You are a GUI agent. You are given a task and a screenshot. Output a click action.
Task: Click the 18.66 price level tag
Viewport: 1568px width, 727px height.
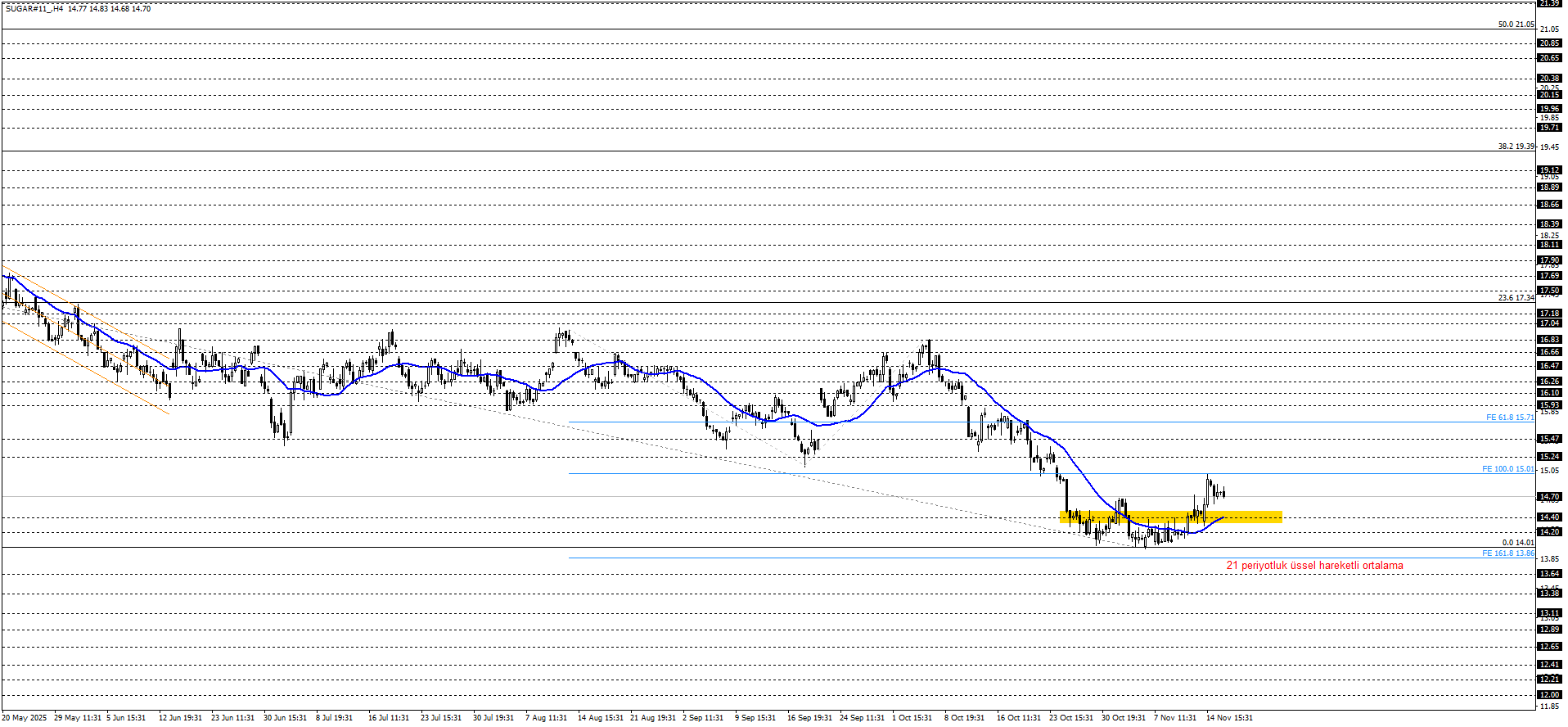(1549, 205)
